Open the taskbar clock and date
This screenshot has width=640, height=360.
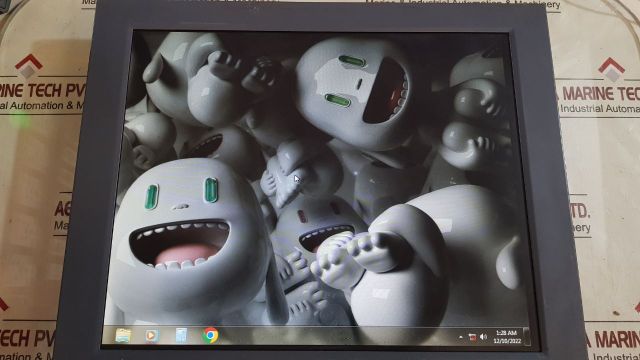click(x=507, y=337)
